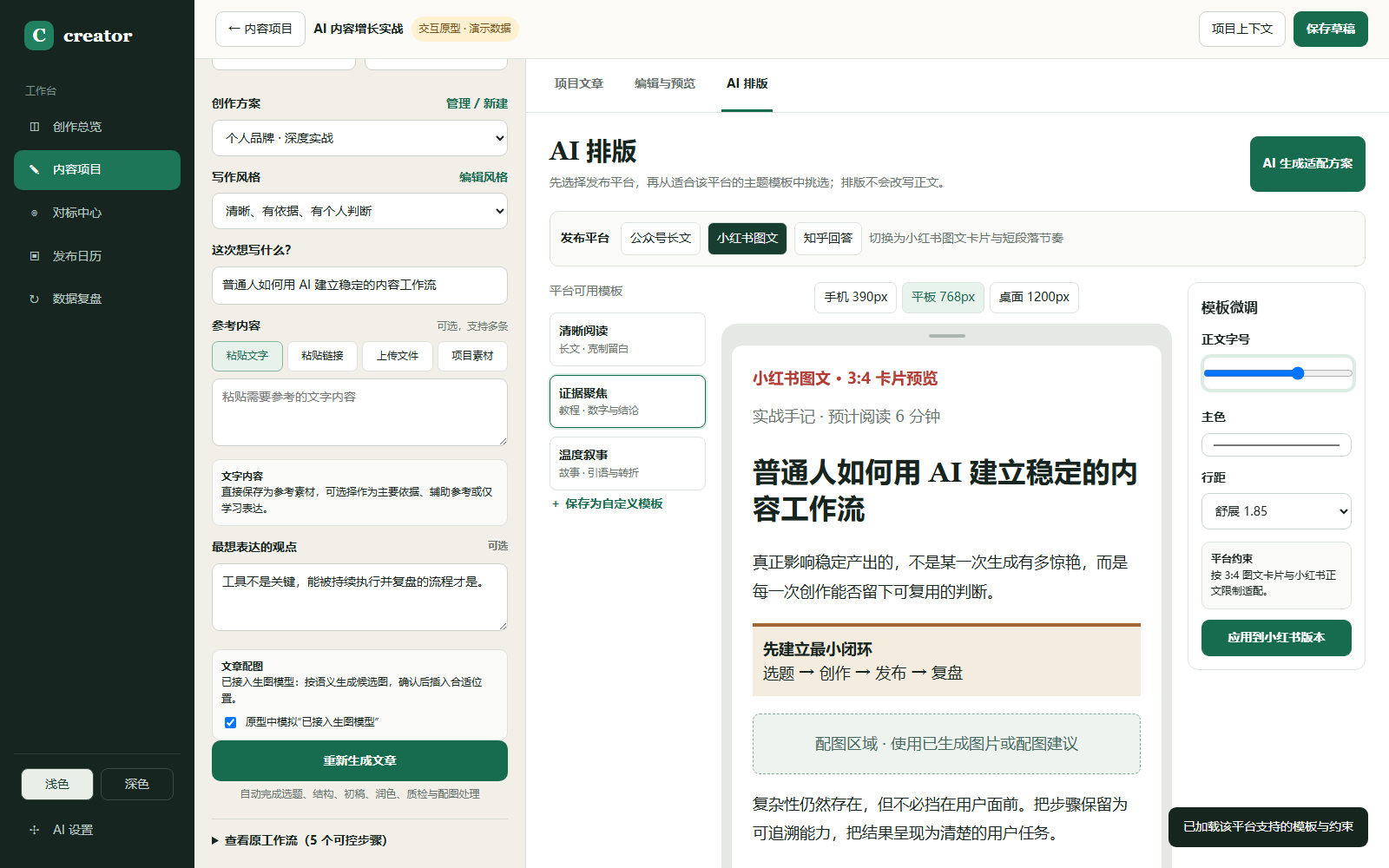Click 先建立最小闭环 callout box
Viewport: 1389px width, 868px height.
coord(946,660)
